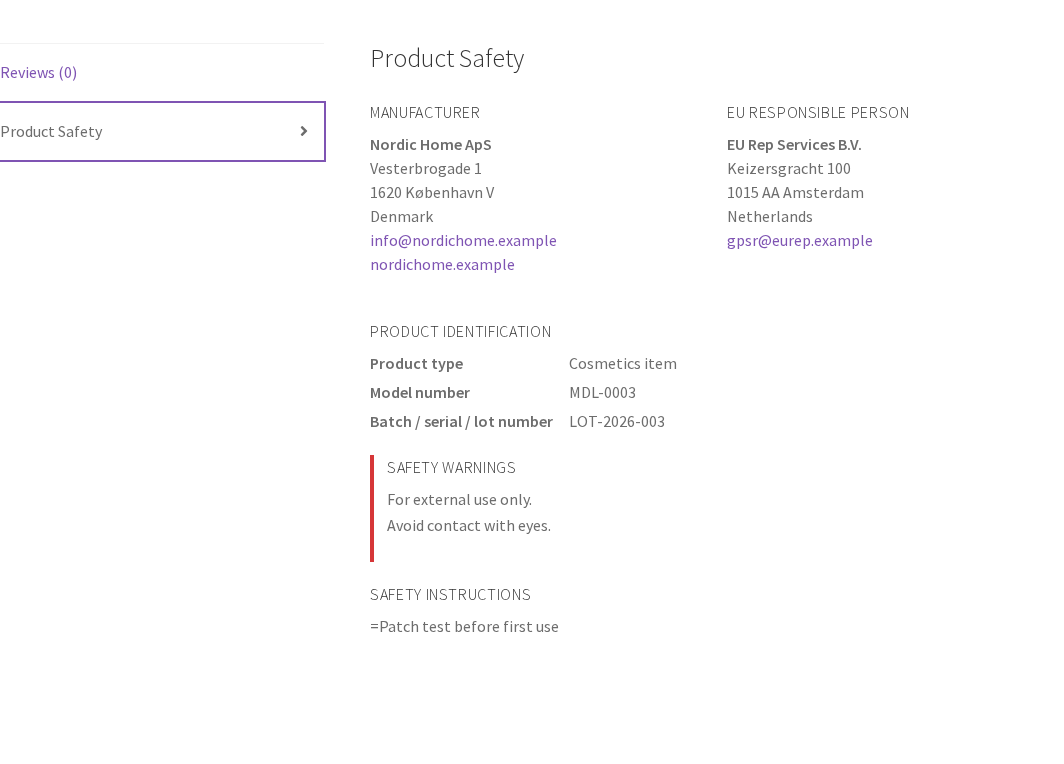Click the SAFETY WARNINGS heading

tap(451, 468)
